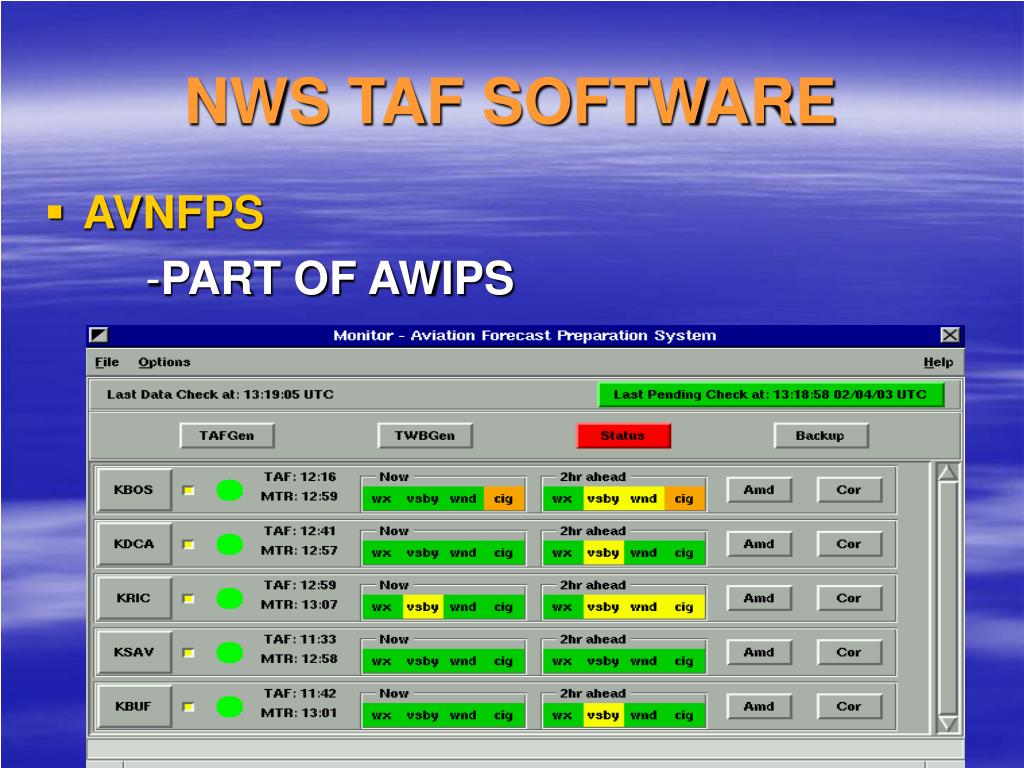Image resolution: width=1024 pixels, height=768 pixels.
Task: Click Cor button in KRIC row
Action: (849, 598)
